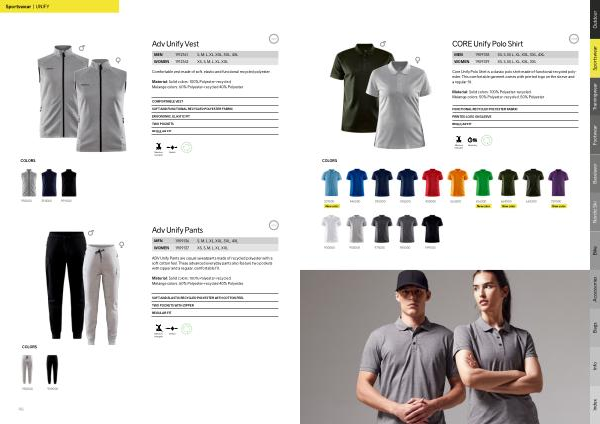Viewport: 600px width, 424px height.
Task: Click the Adv Unify Pants heading
Action: (x=177, y=230)
